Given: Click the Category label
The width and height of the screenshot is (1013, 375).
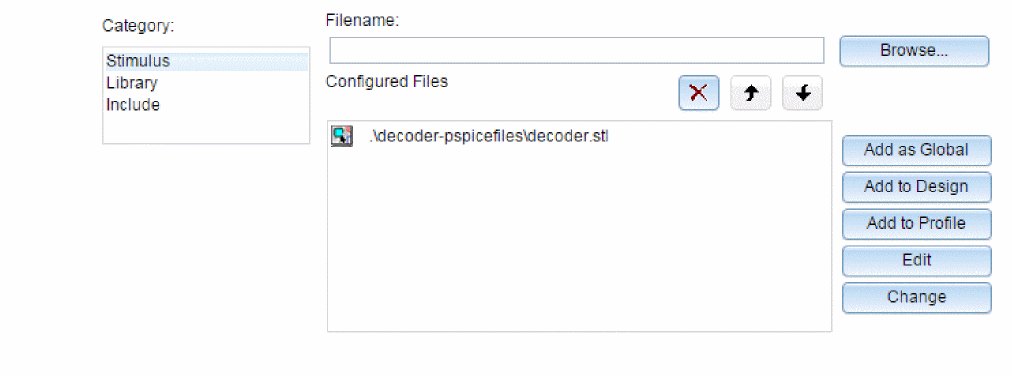Looking at the screenshot, I should tap(138, 27).
